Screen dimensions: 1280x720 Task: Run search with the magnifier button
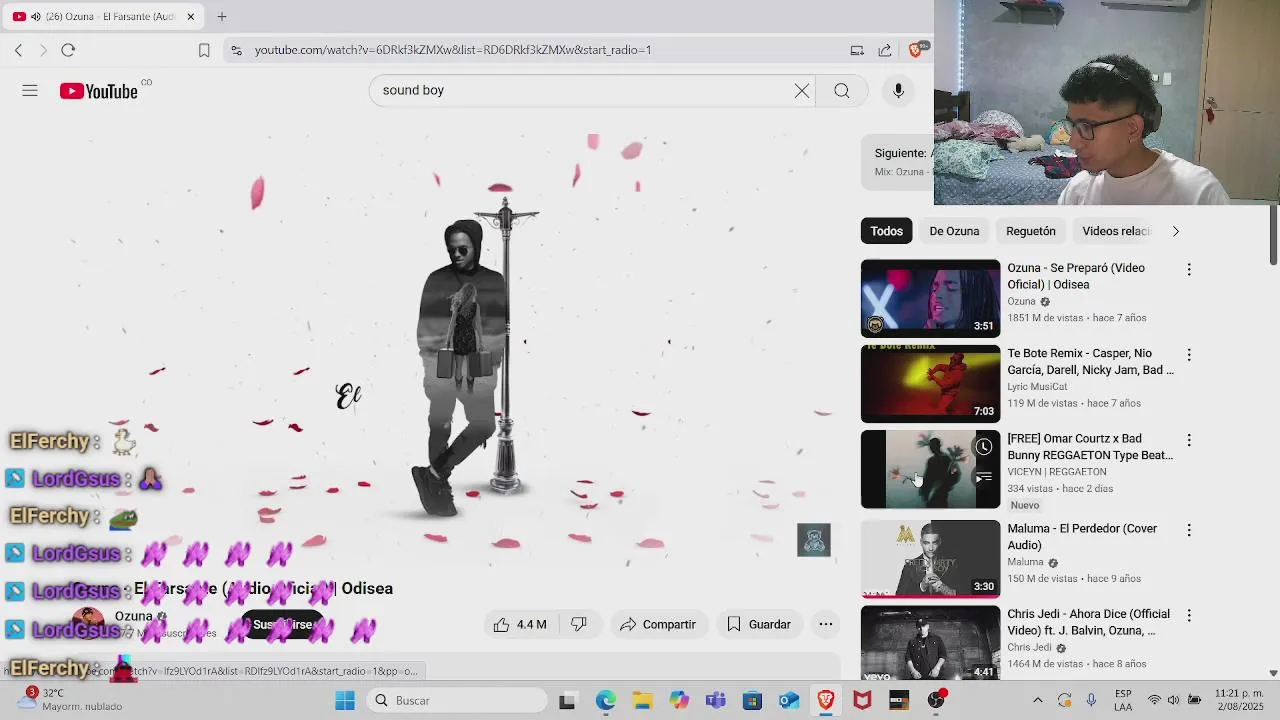pos(842,91)
